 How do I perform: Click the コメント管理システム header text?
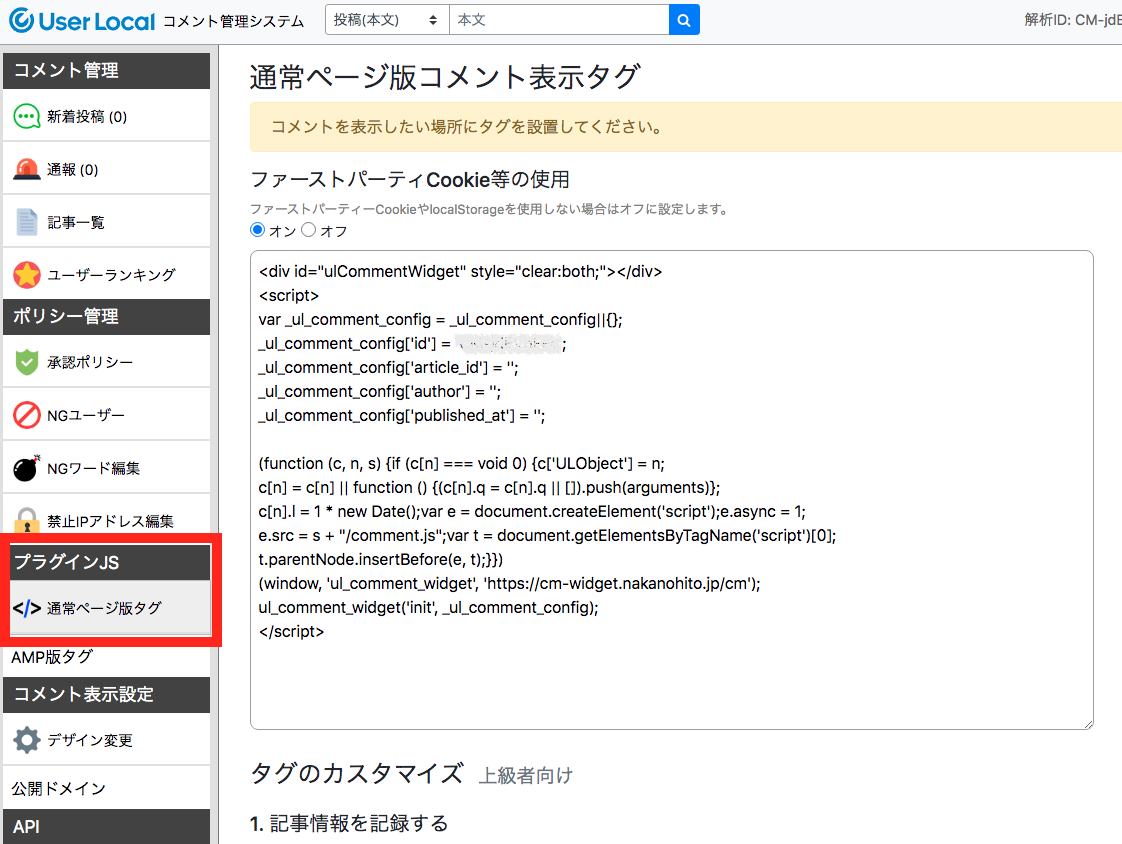point(233,21)
